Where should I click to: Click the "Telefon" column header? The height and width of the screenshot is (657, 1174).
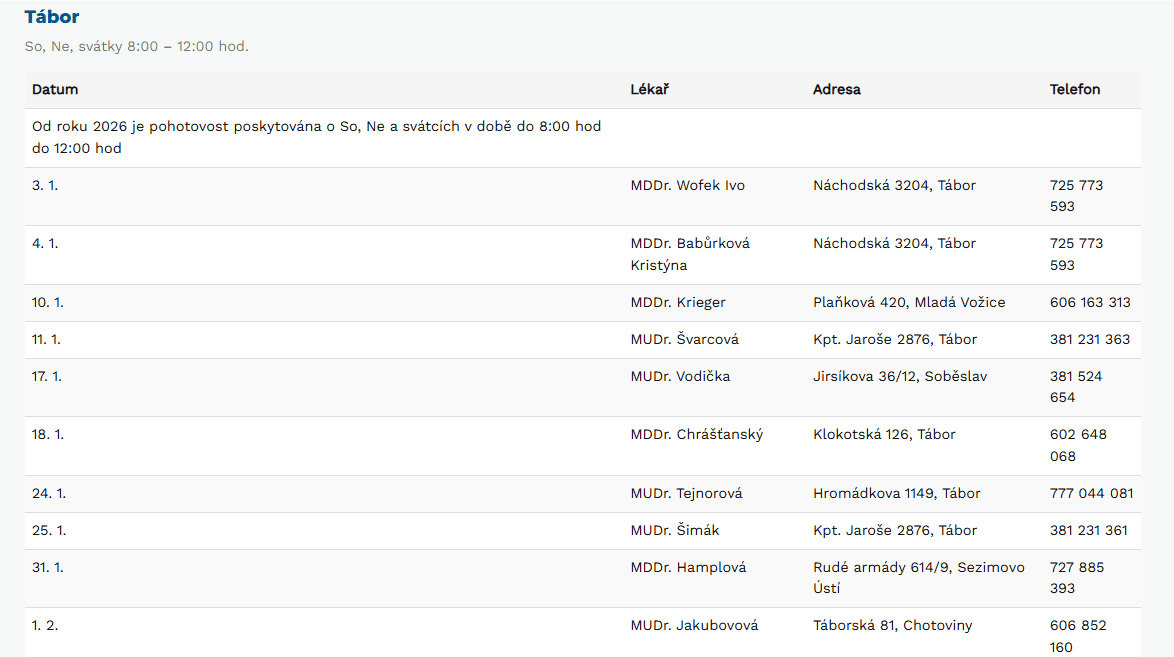click(1075, 89)
